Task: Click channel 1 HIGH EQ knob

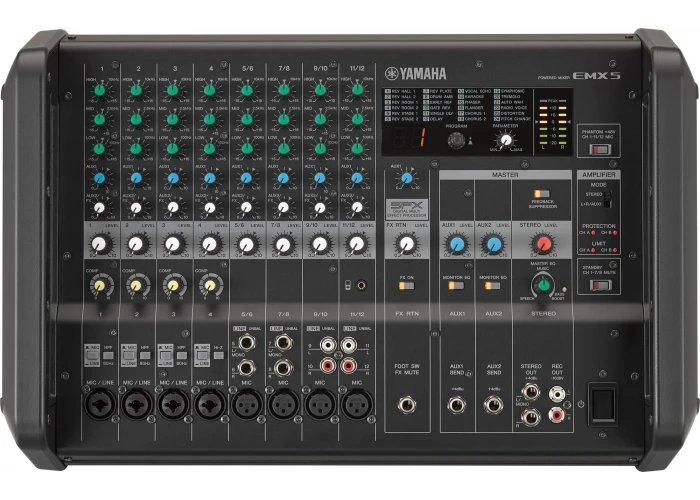Action: [x=100, y=90]
